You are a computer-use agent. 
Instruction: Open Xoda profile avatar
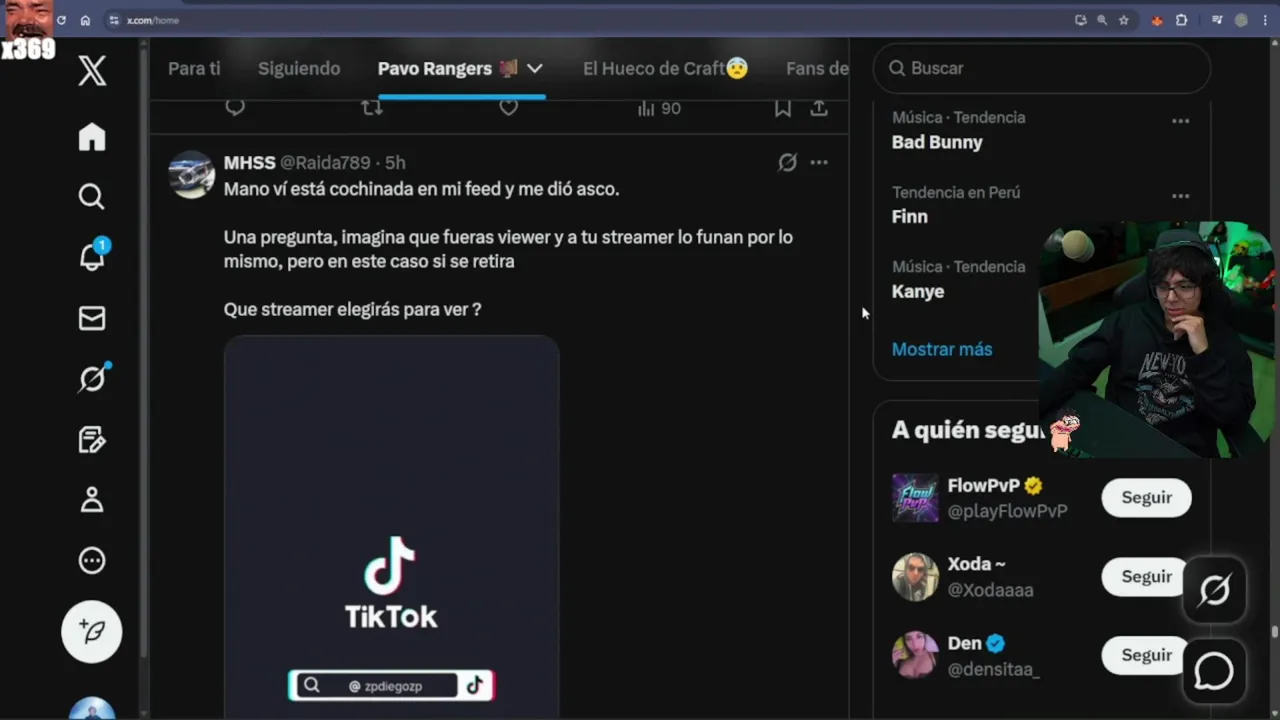click(x=915, y=577)
